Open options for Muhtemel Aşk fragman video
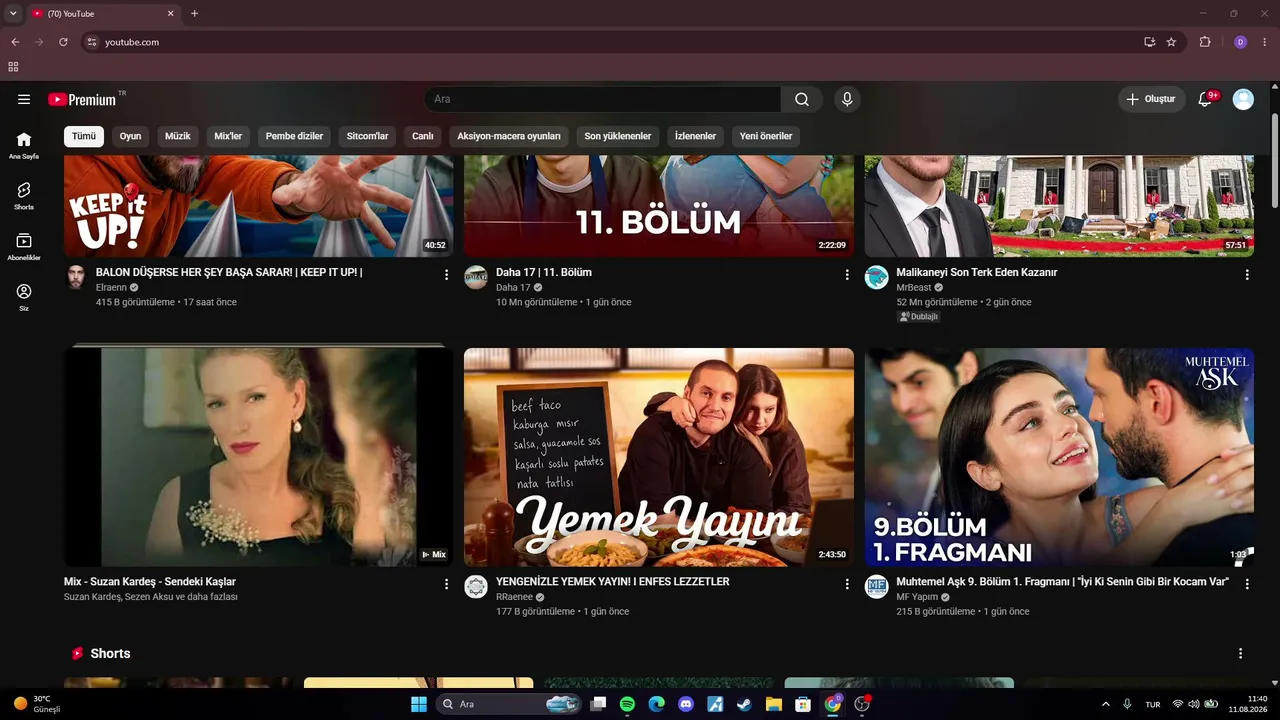The image size is (1280, 720). pyautogui.click(x=1246, y=584)
